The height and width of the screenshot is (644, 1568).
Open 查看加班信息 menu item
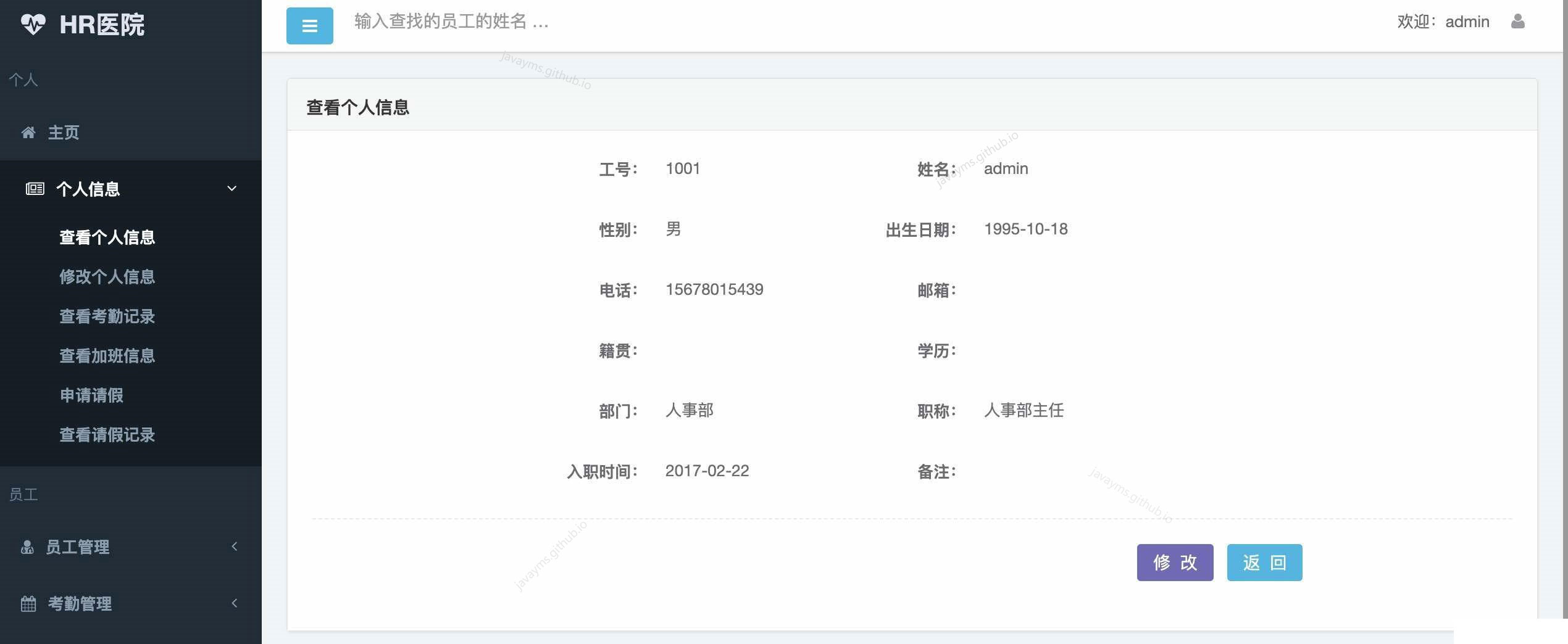(x=106, y=355)
